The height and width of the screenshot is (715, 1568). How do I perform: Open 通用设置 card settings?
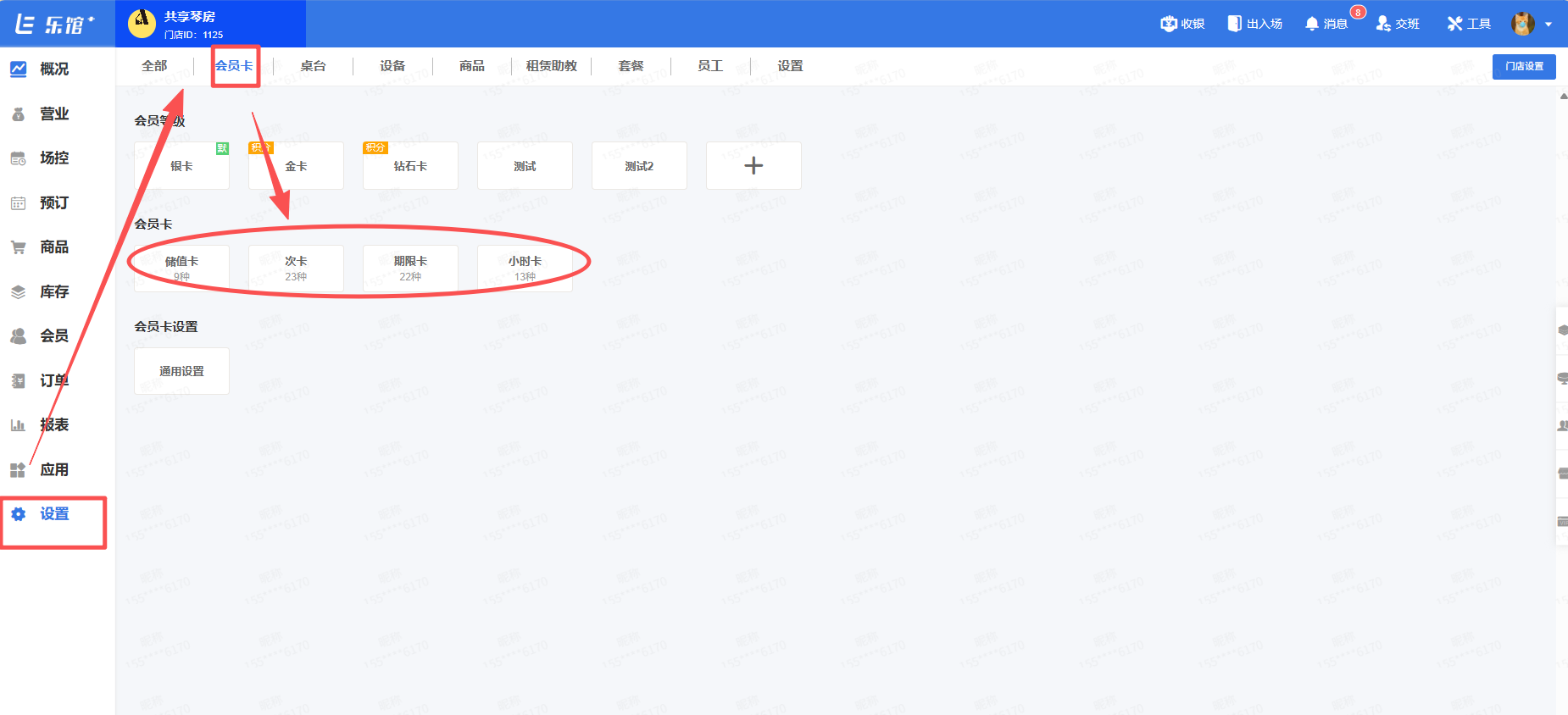(181, 371)
